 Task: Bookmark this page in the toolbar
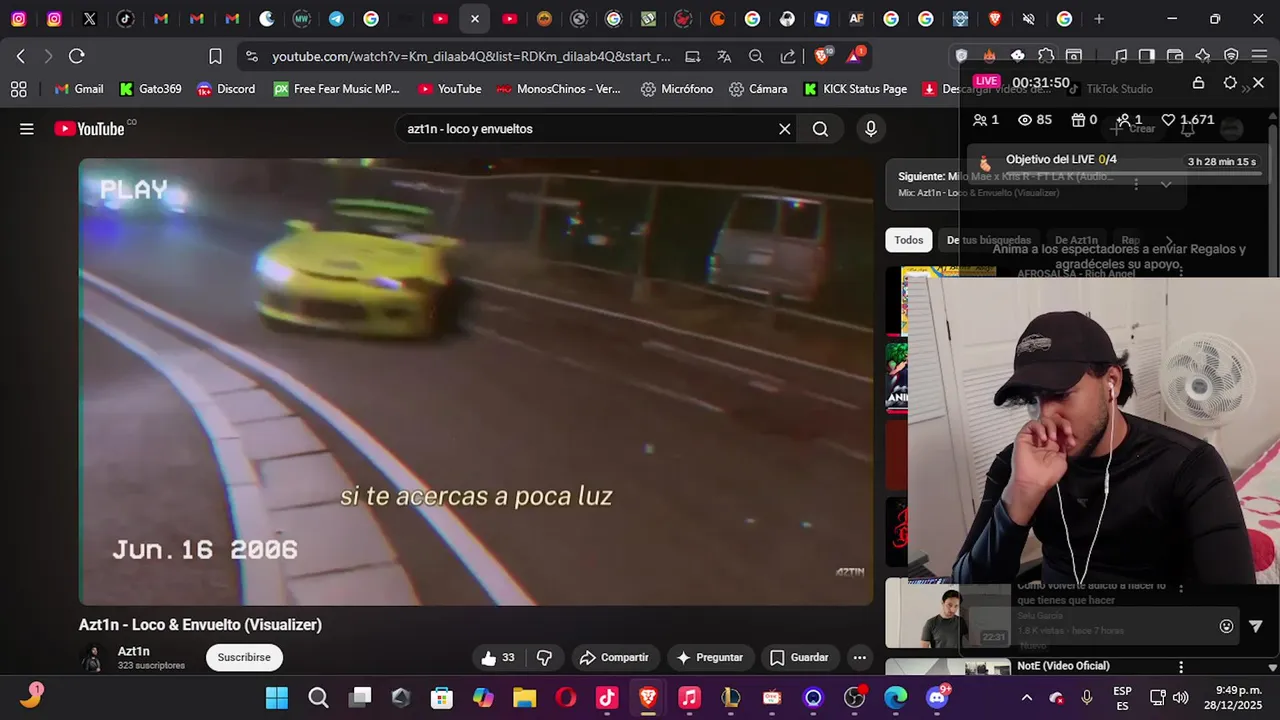pyautogui.click(x=215, y=56)
